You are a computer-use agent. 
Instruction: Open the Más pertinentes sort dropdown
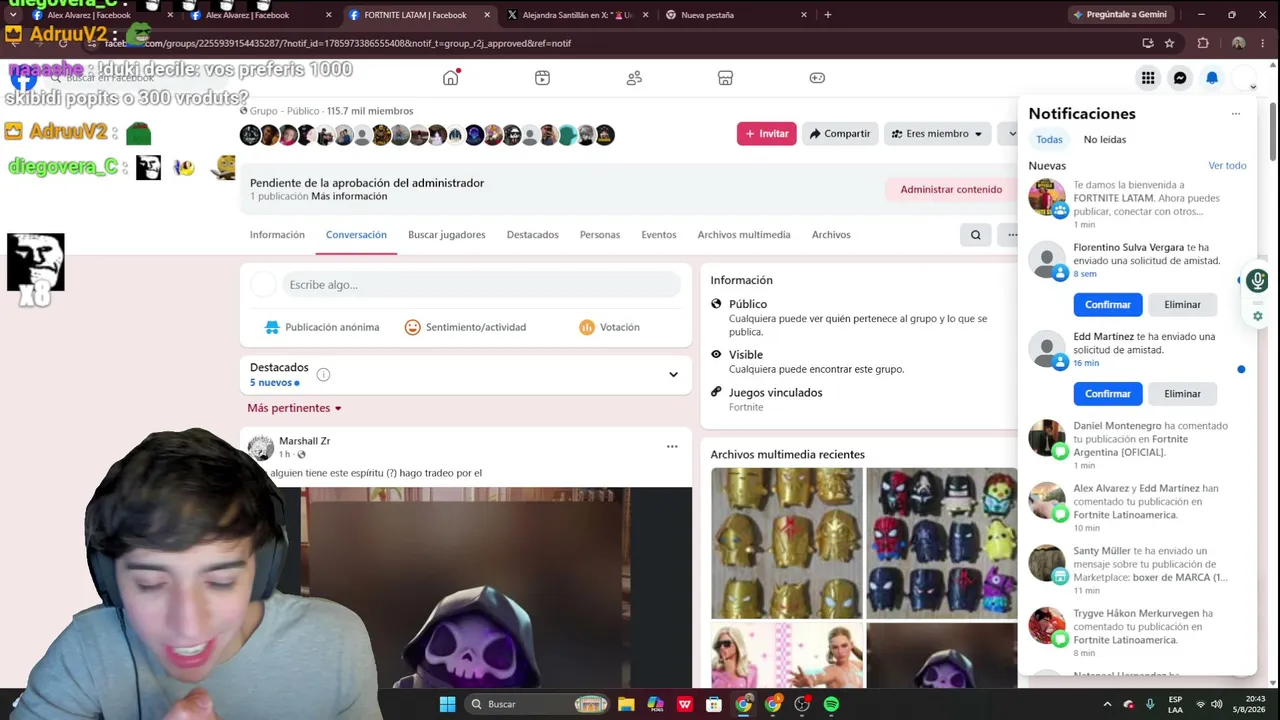click(x=295, y=408)
